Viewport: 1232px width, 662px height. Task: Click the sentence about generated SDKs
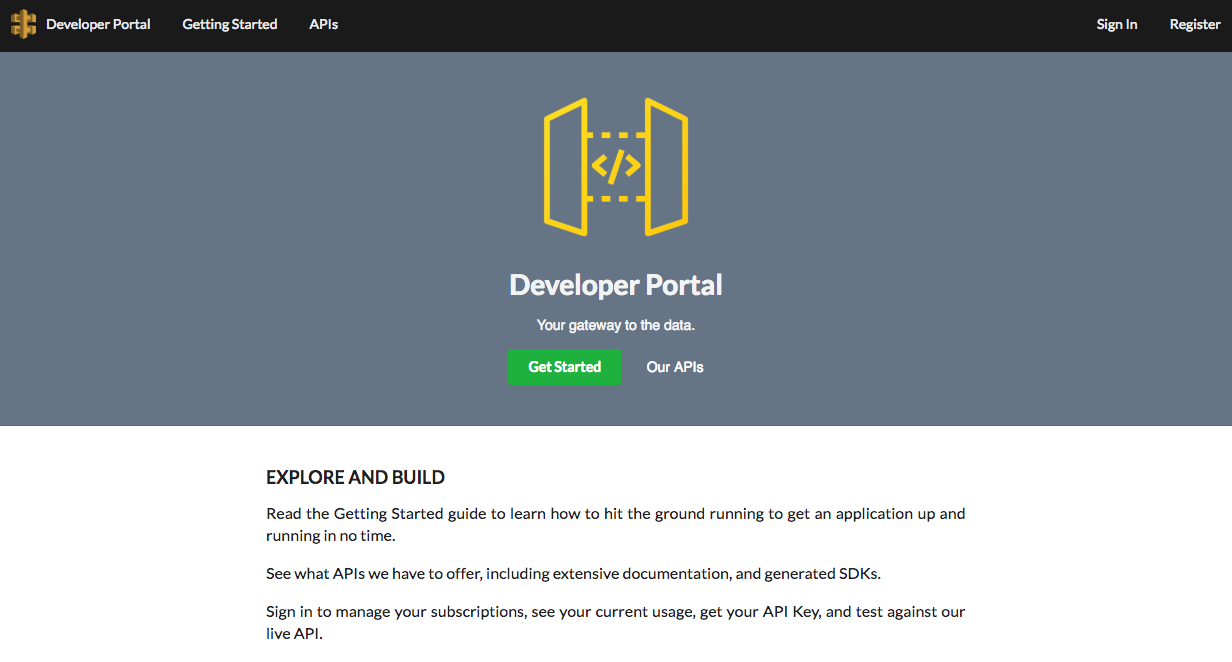tap(573, 574)
